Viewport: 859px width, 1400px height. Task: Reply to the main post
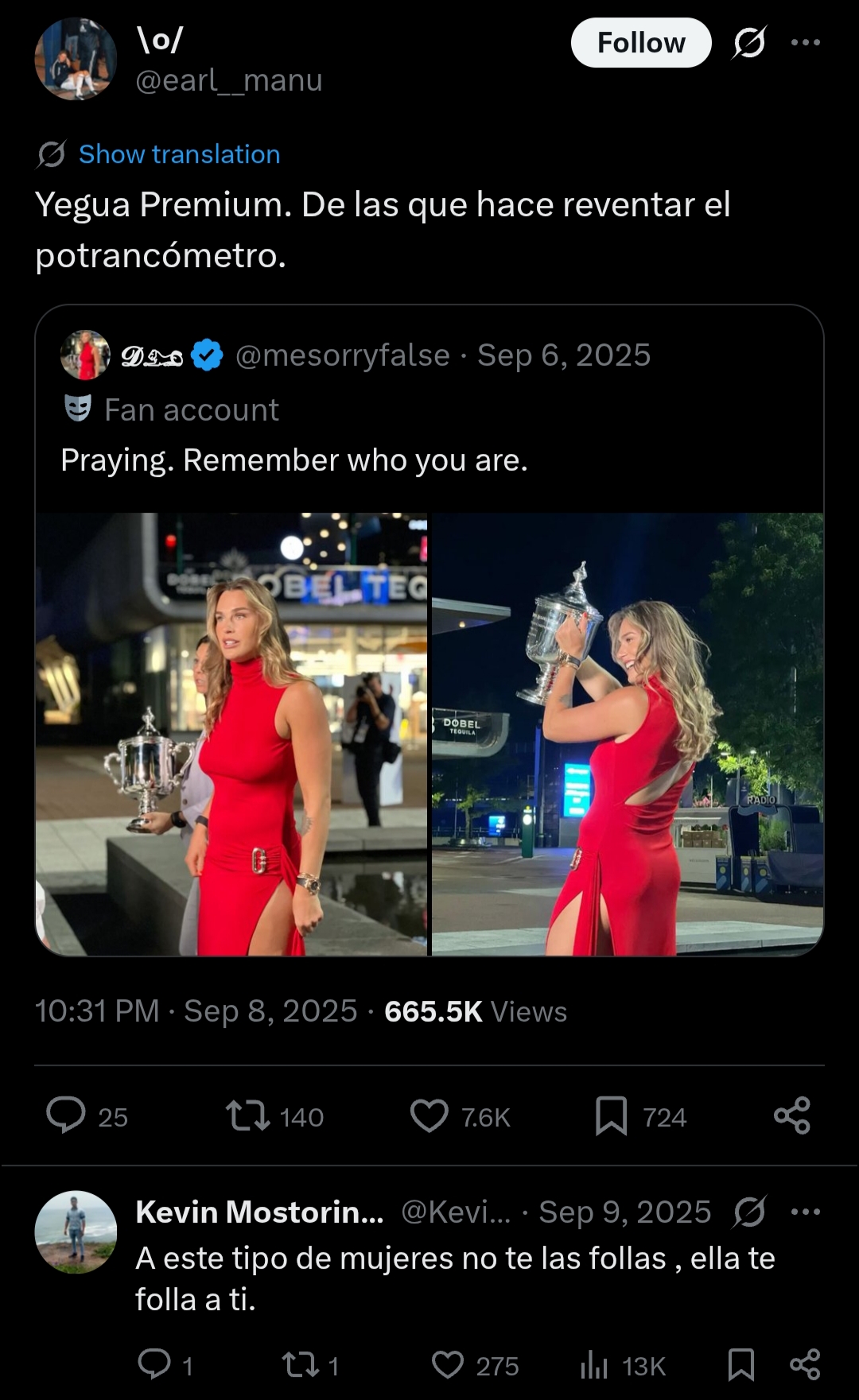click(66, 1115)
